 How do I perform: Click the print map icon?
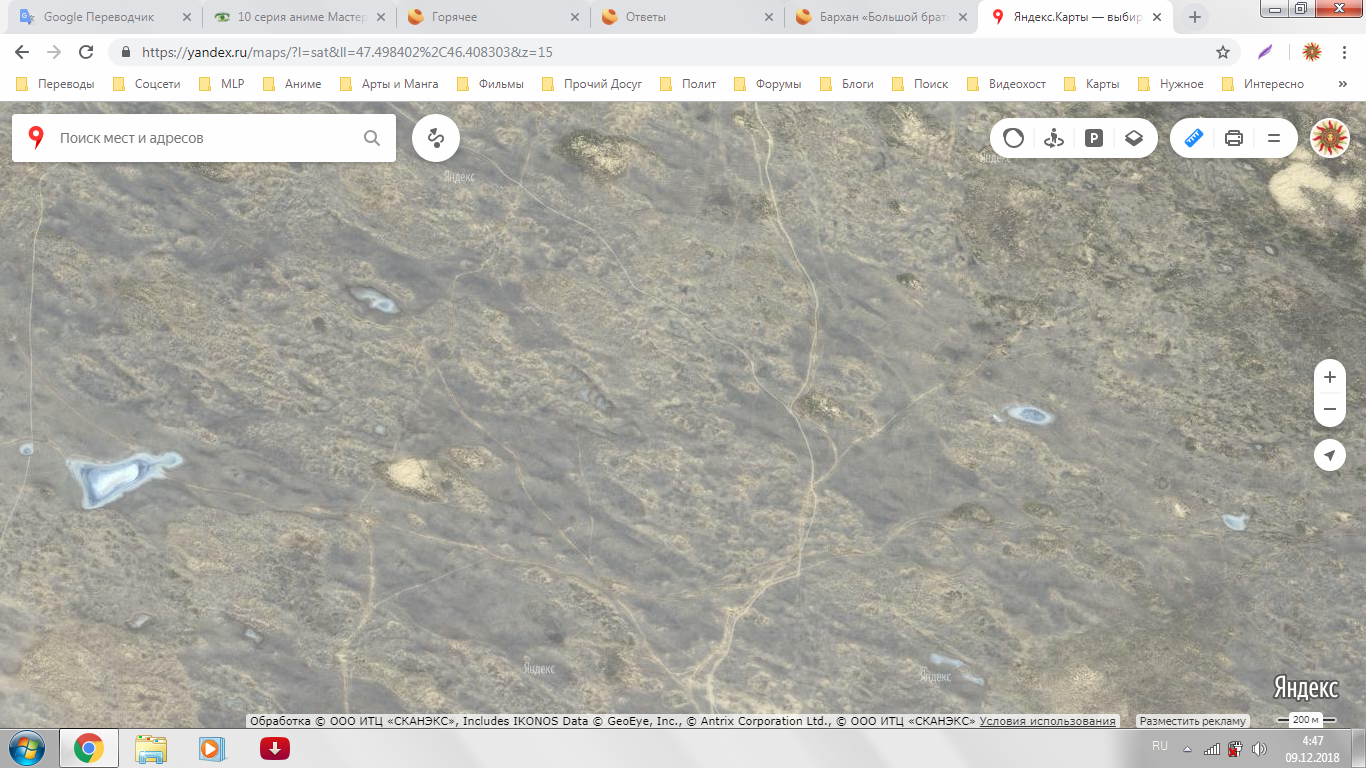pyautogui.click(x=1234, y=138)
